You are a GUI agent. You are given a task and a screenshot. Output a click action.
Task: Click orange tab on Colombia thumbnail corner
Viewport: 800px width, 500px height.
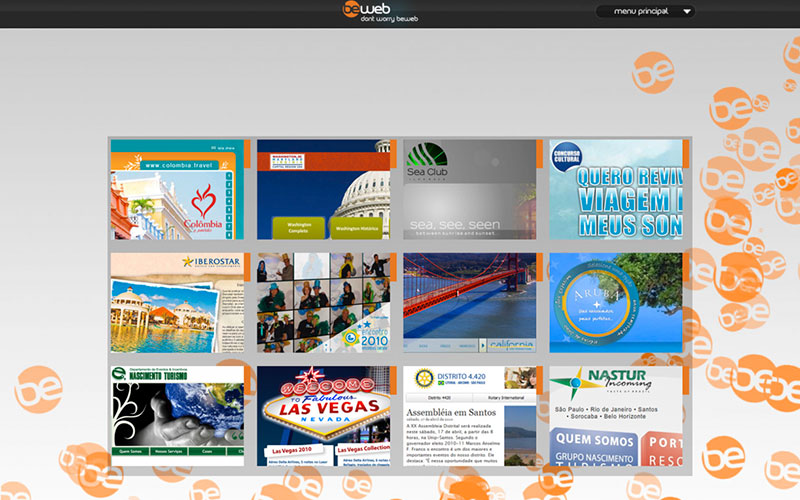point(247,154)
